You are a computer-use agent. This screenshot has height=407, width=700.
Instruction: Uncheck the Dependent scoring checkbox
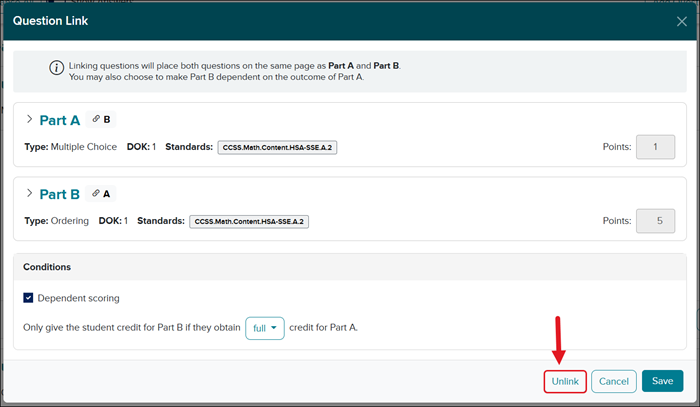click(x=29, y=298)
